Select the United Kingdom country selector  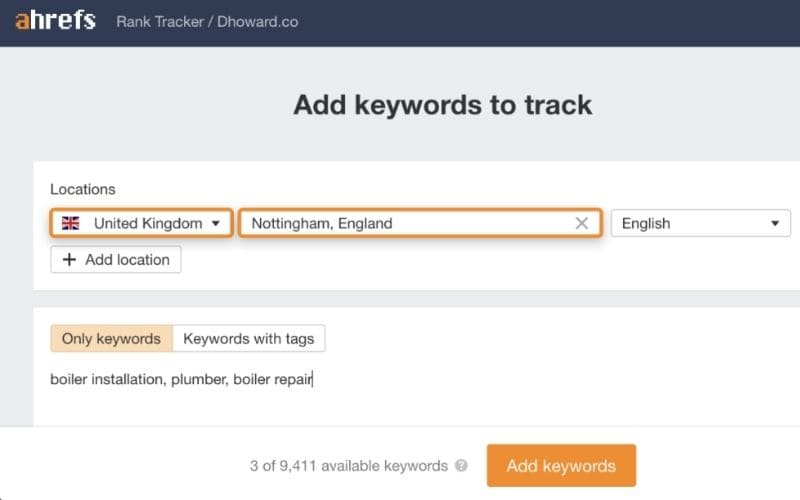[x=141, y=223]
